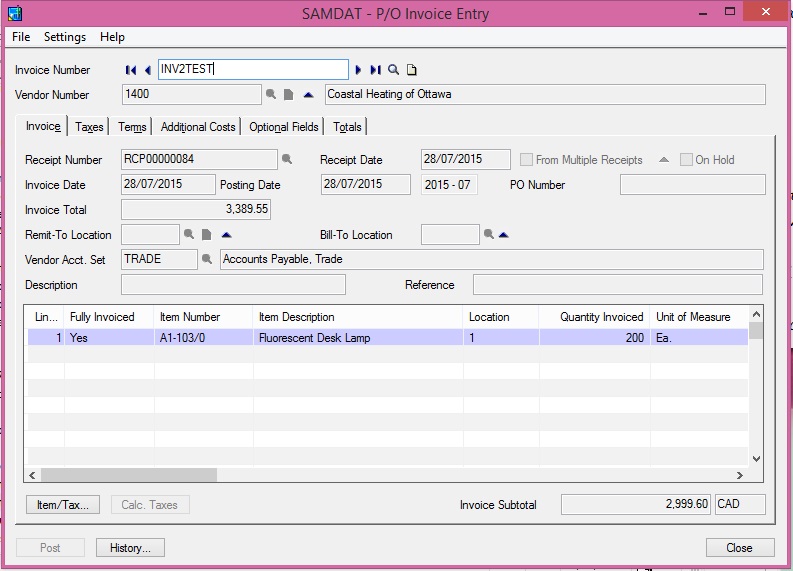Click Bill-To Location zoom arrow

pos(504,235)
